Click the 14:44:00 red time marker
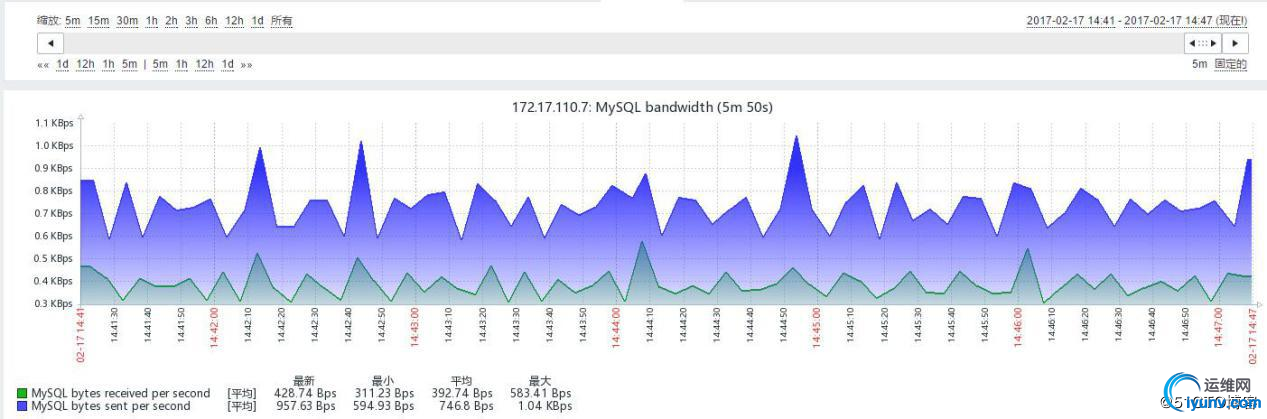1267x419 pixels. [x=617, y=327]
